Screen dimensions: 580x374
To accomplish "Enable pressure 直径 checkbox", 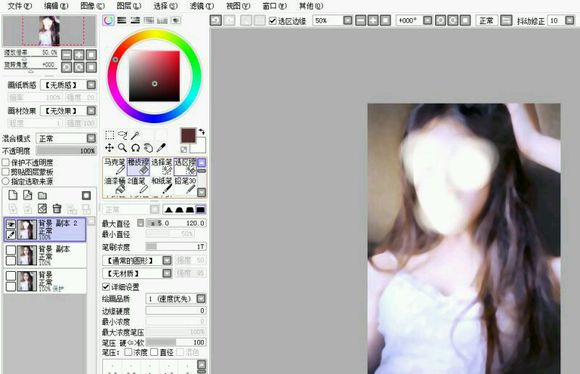I will click(x=154, y=352).
